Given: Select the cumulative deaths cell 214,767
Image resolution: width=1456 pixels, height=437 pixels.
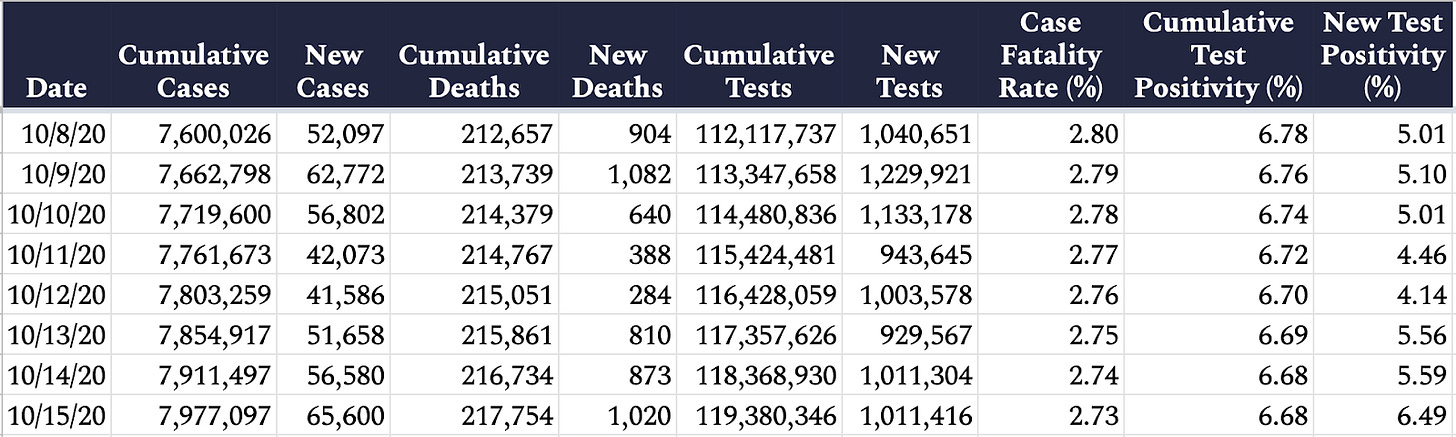Looking at the screenshot, I should 474,255.
